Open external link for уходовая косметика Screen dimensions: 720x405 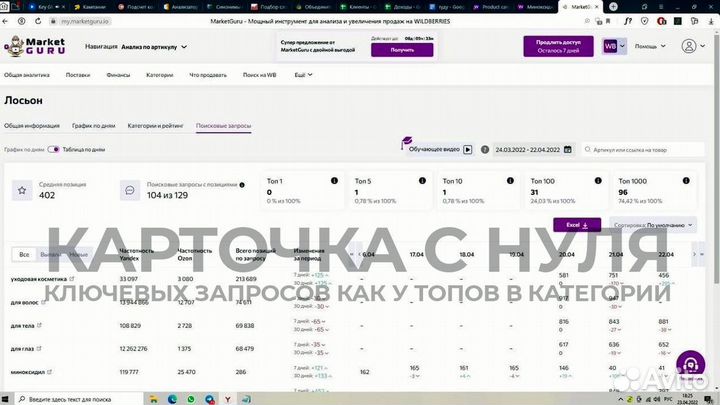[72, 279]
